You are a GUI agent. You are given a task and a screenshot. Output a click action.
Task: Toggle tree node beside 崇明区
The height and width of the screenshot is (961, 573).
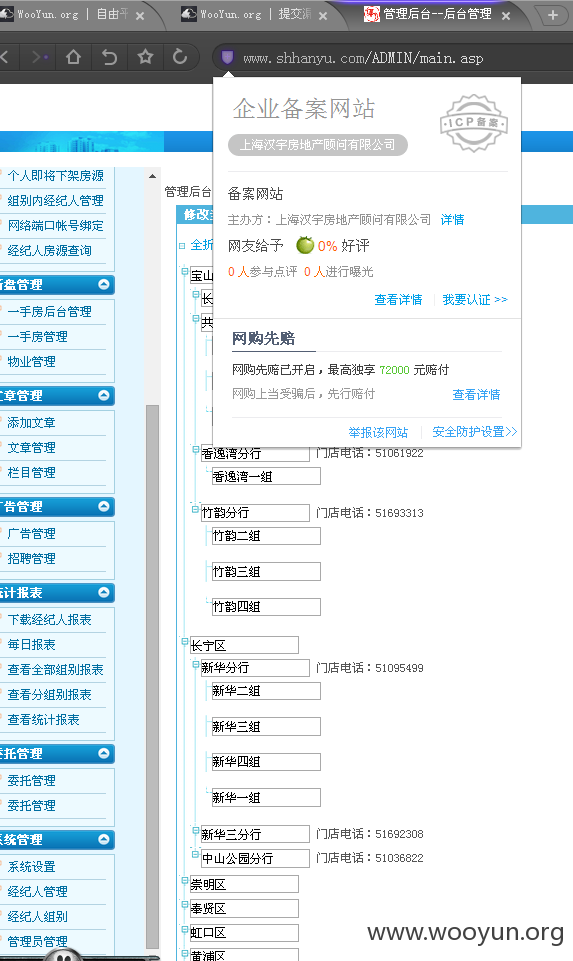[x=184, y=881]
